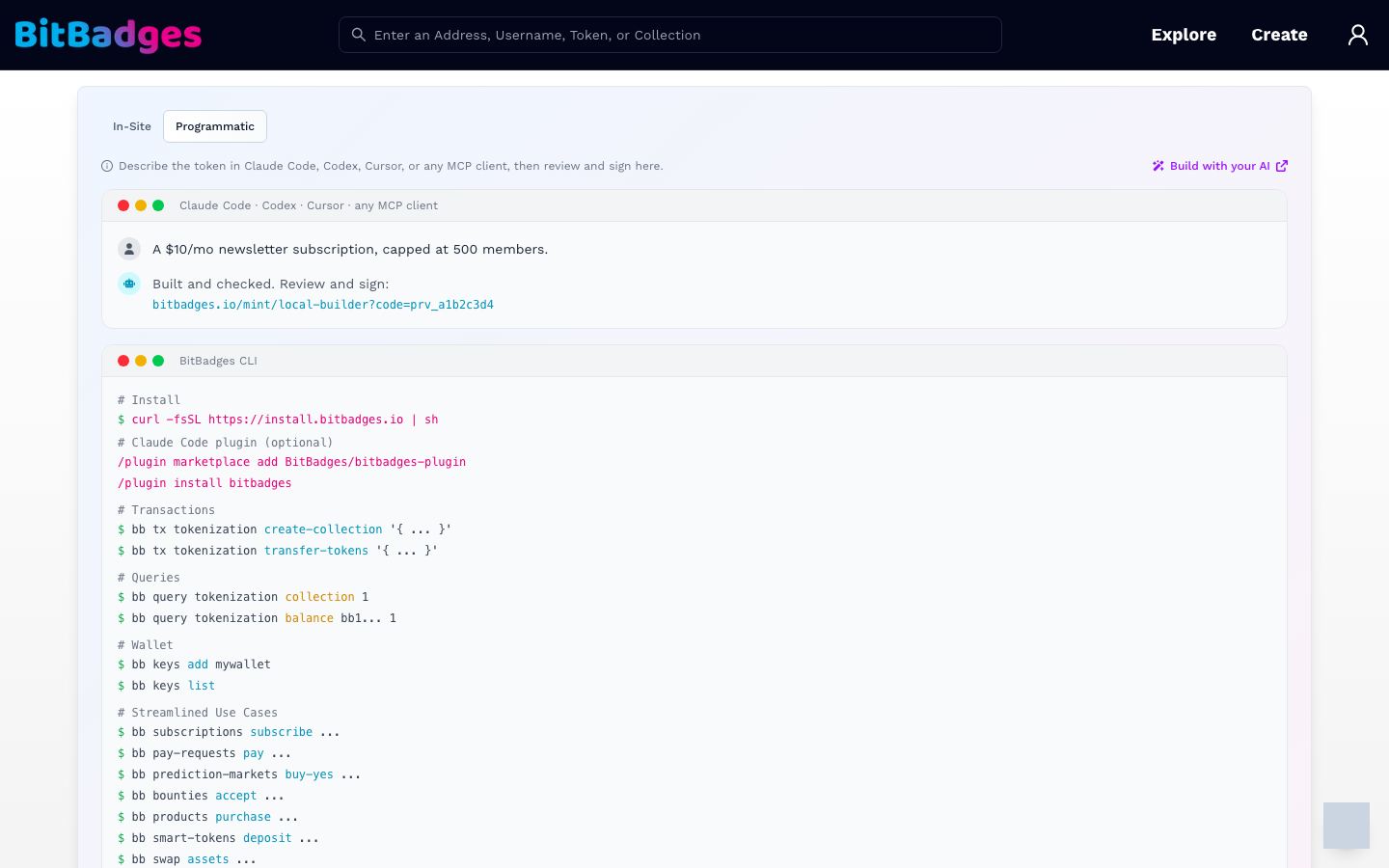Click the 'balance' query command line
The width and height of the screenshot is (1389, 868).
(x=257, y=618)
